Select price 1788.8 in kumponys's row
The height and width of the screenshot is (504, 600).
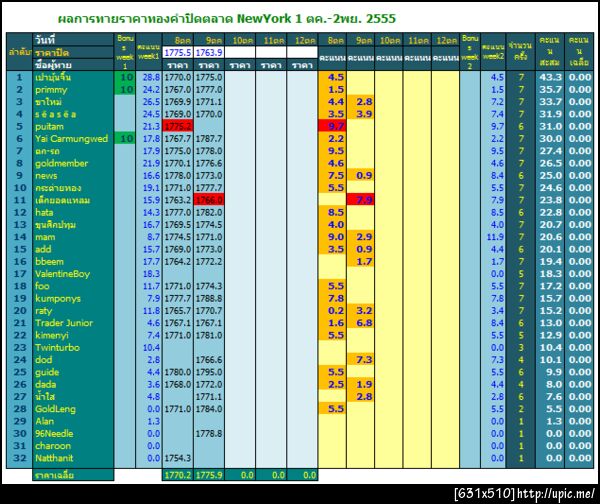point(209,298)
